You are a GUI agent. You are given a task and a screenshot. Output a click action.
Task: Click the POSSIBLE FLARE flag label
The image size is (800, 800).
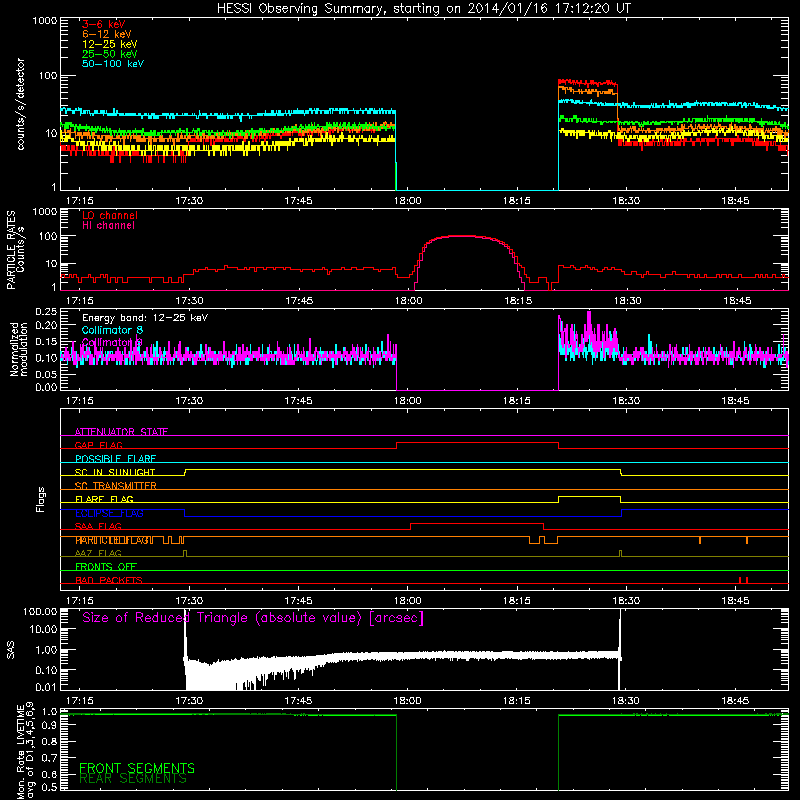click(x=115, y=459)
